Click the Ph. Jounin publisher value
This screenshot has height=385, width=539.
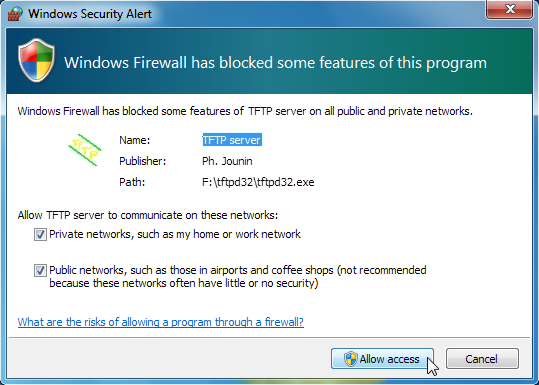[x=227, y=161]
